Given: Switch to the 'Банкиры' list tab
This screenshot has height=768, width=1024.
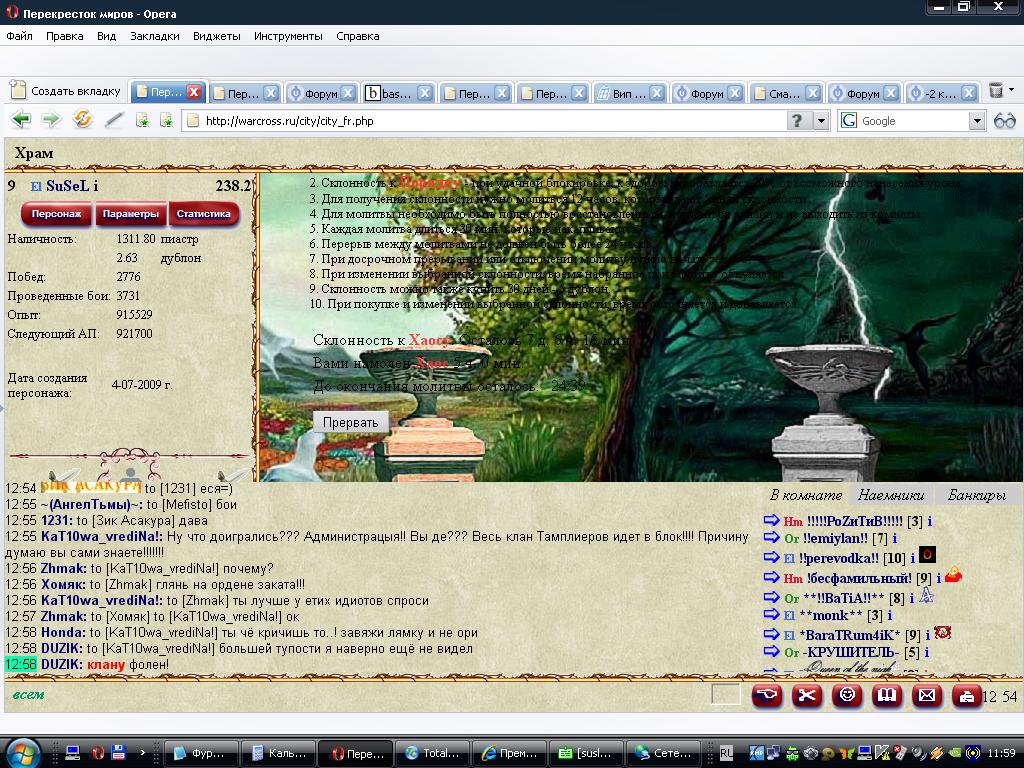Looking at the screenshot, I should pyautogui.click(x=977, y=495).
